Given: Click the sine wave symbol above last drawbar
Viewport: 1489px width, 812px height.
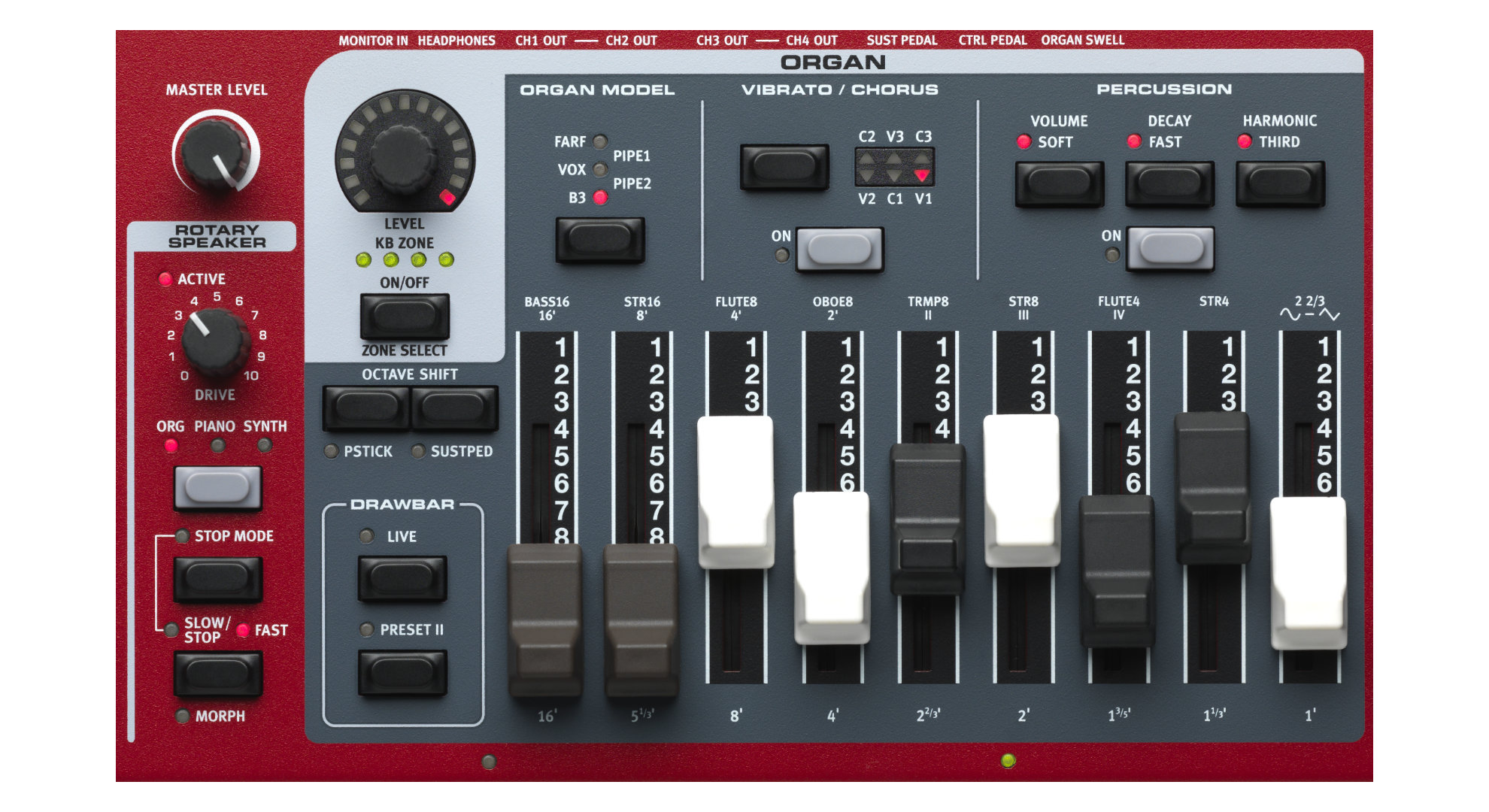Looking at the screenshot, I should [1290, 315].
